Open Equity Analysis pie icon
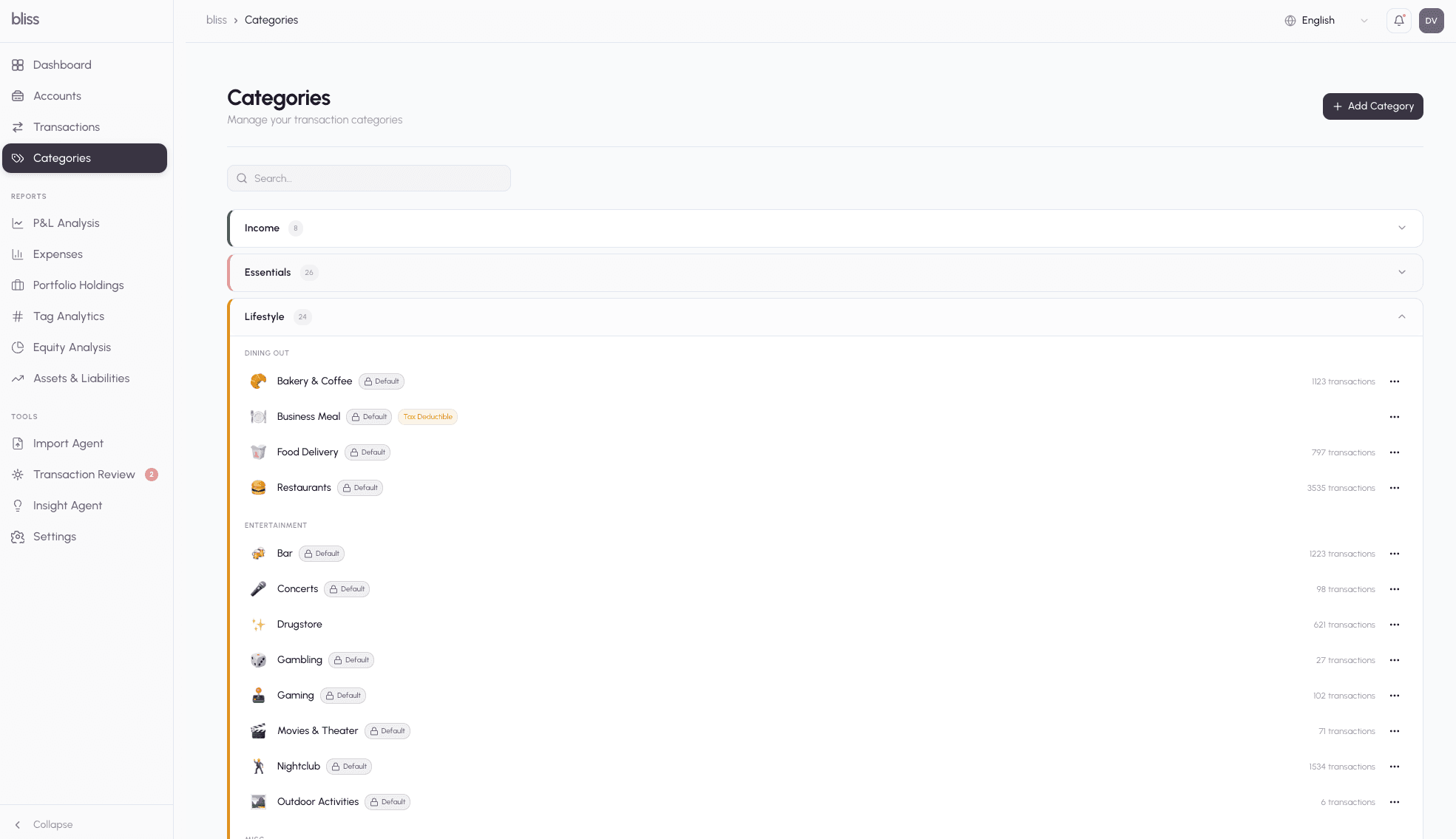The image size is (1456, 839). (x=18, y=347)
